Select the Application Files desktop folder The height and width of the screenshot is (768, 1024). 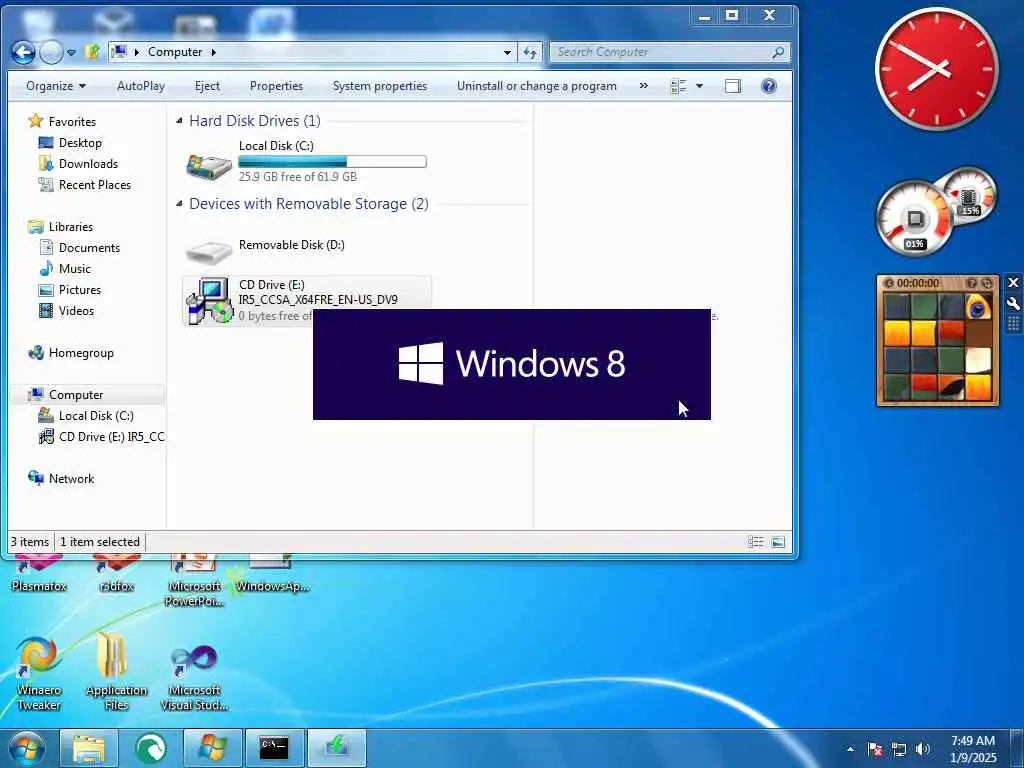point(116,673)
